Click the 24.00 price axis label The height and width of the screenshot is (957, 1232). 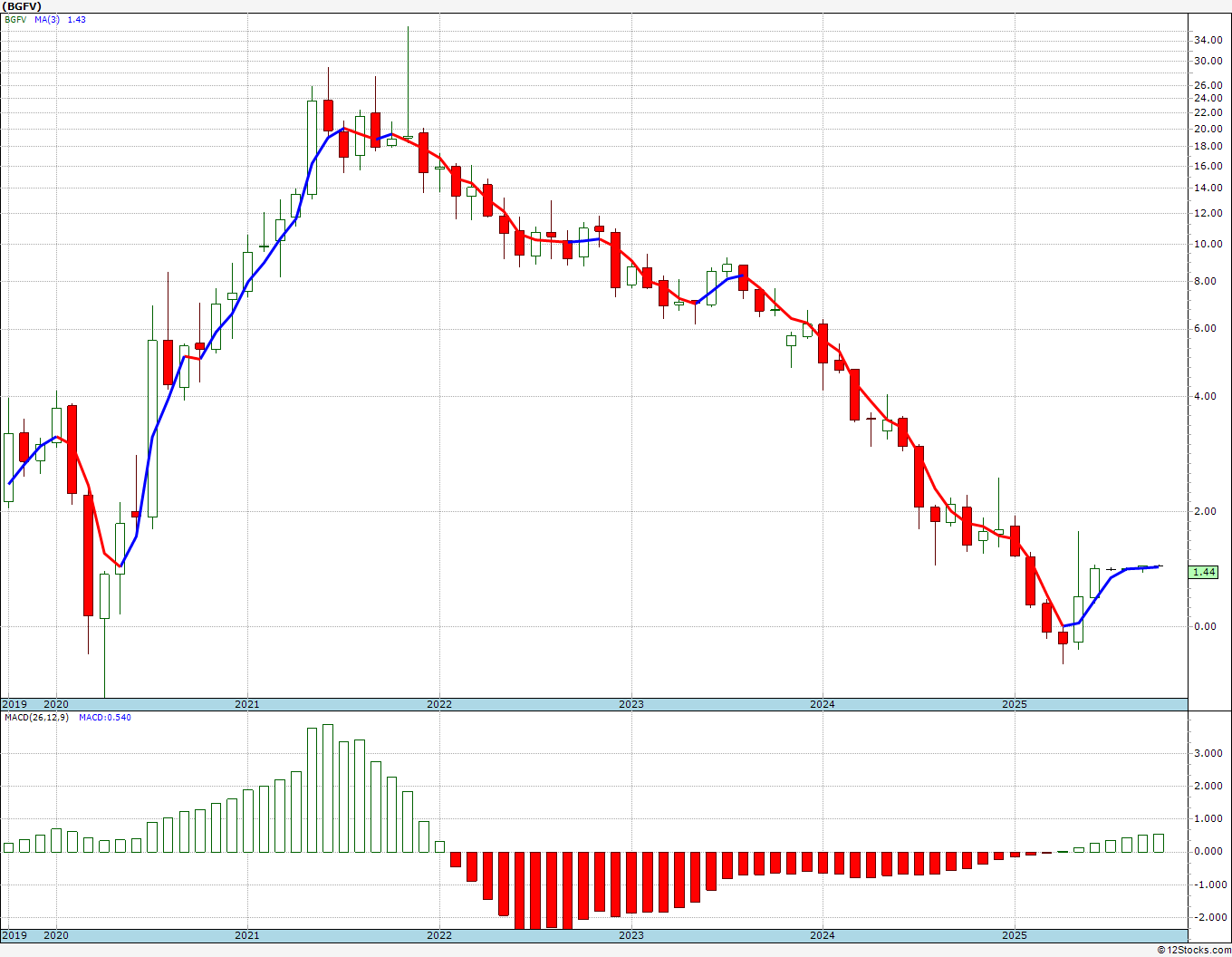1207,99
